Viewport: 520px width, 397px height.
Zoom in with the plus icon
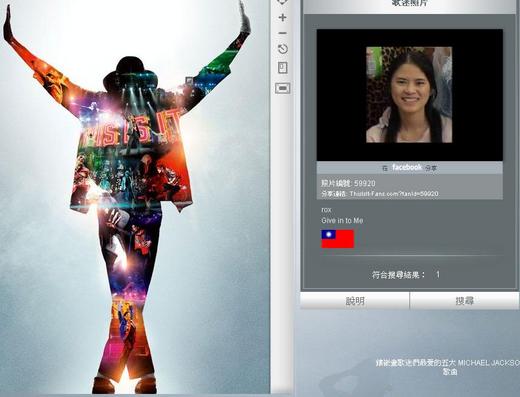[283, 17]
